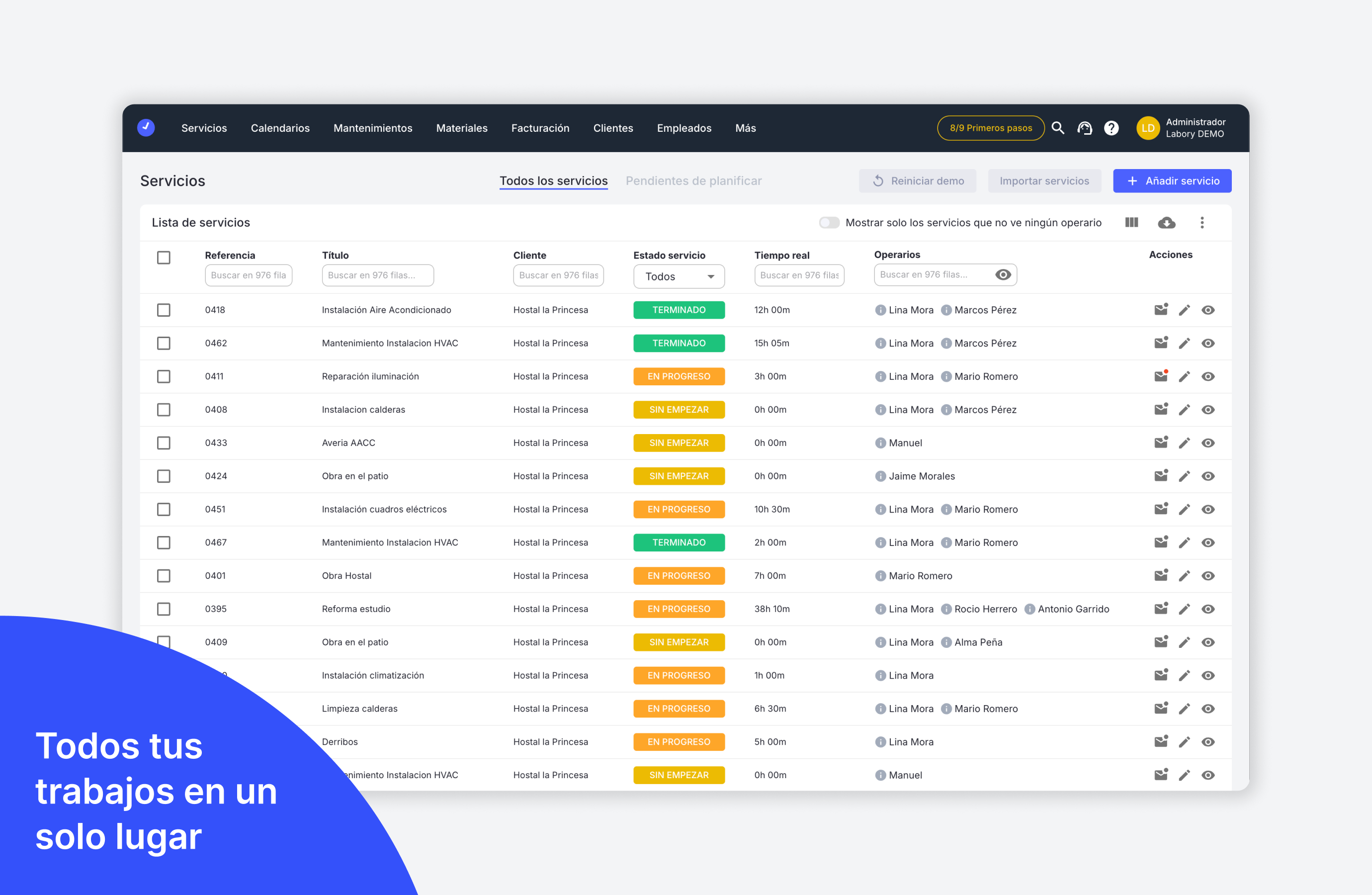Image resolution: width=1372 pixels, height=895 pixels.
Task: Tick the select-all checkbox in header
Action: pos(164,258)
